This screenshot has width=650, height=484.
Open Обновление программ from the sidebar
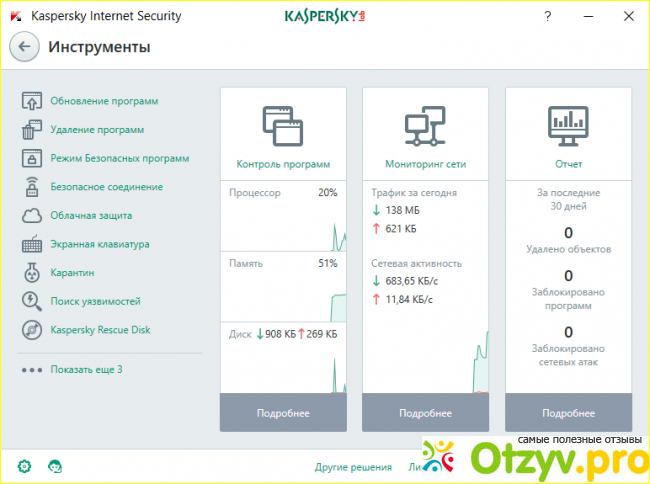click(x=104, y=101)
